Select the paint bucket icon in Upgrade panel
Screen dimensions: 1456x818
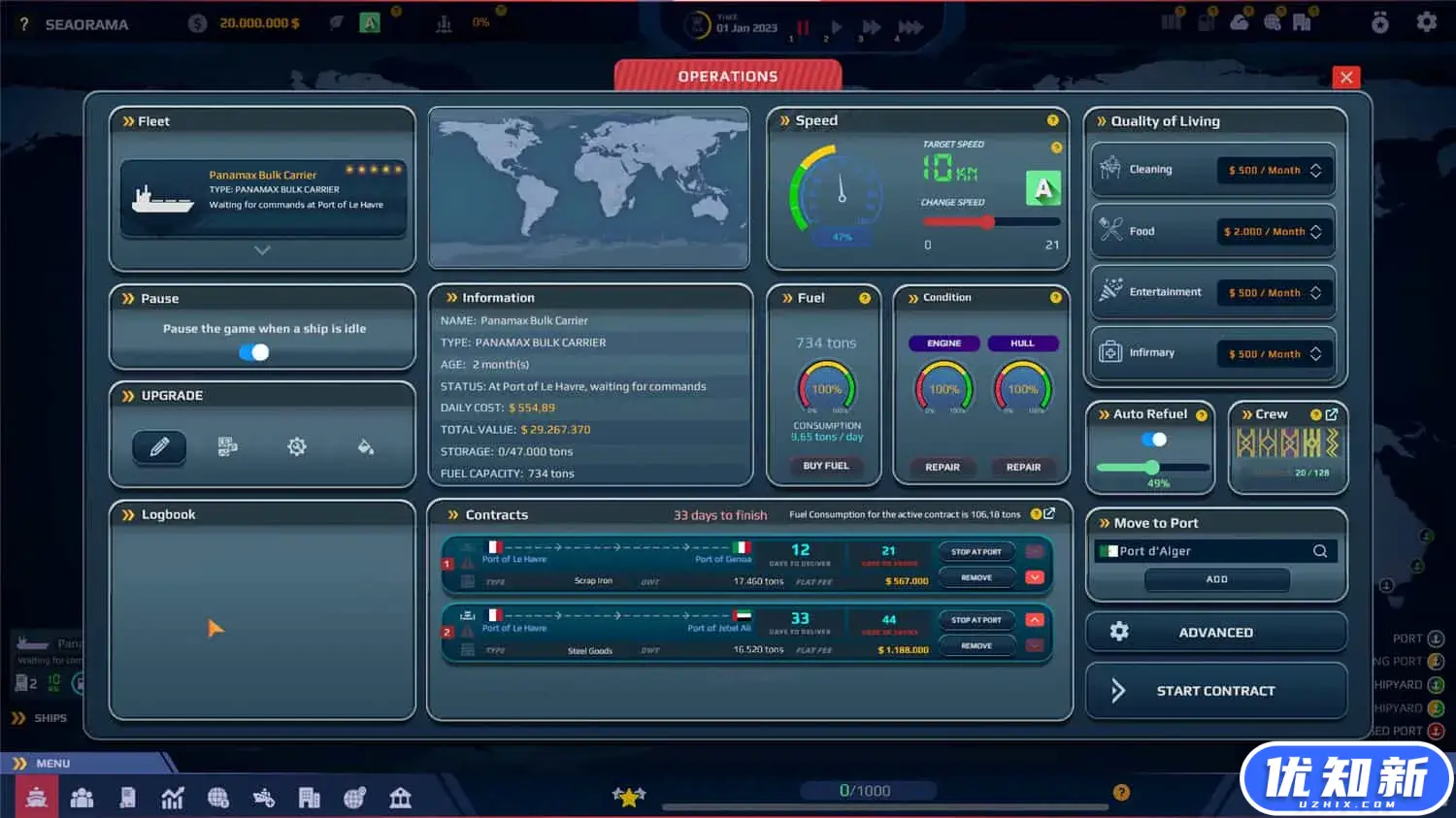point(366,447)
